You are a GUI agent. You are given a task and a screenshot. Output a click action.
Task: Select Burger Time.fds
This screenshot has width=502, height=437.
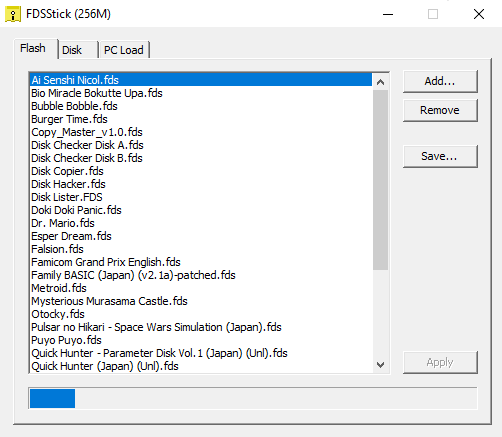point(201,119)
